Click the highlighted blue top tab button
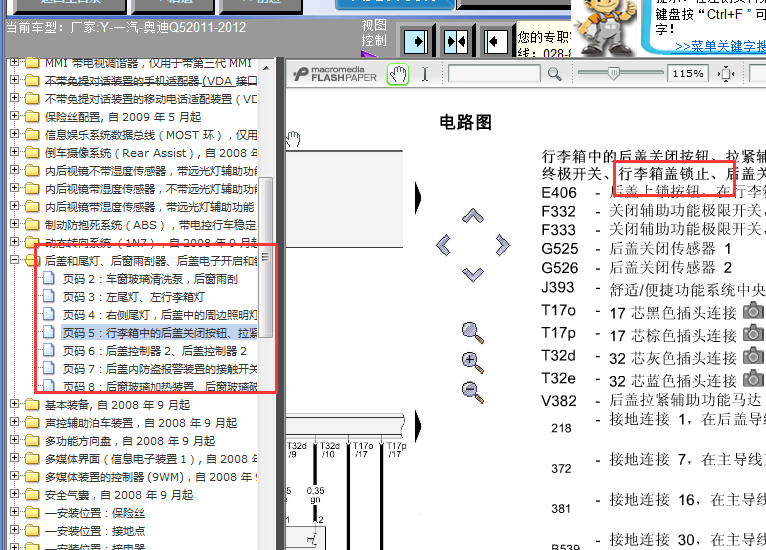The height and width of the screenshot is (550, 766). tap(395, 4)
